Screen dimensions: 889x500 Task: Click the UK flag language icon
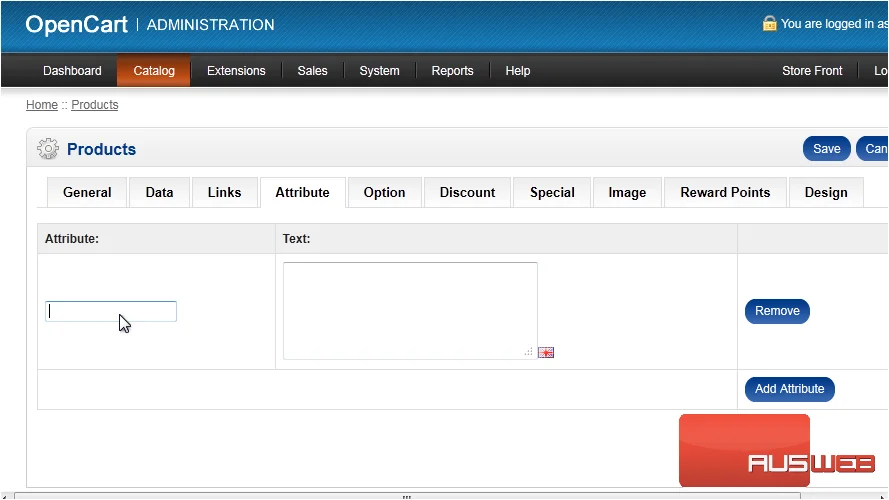[x=546, y=353]
